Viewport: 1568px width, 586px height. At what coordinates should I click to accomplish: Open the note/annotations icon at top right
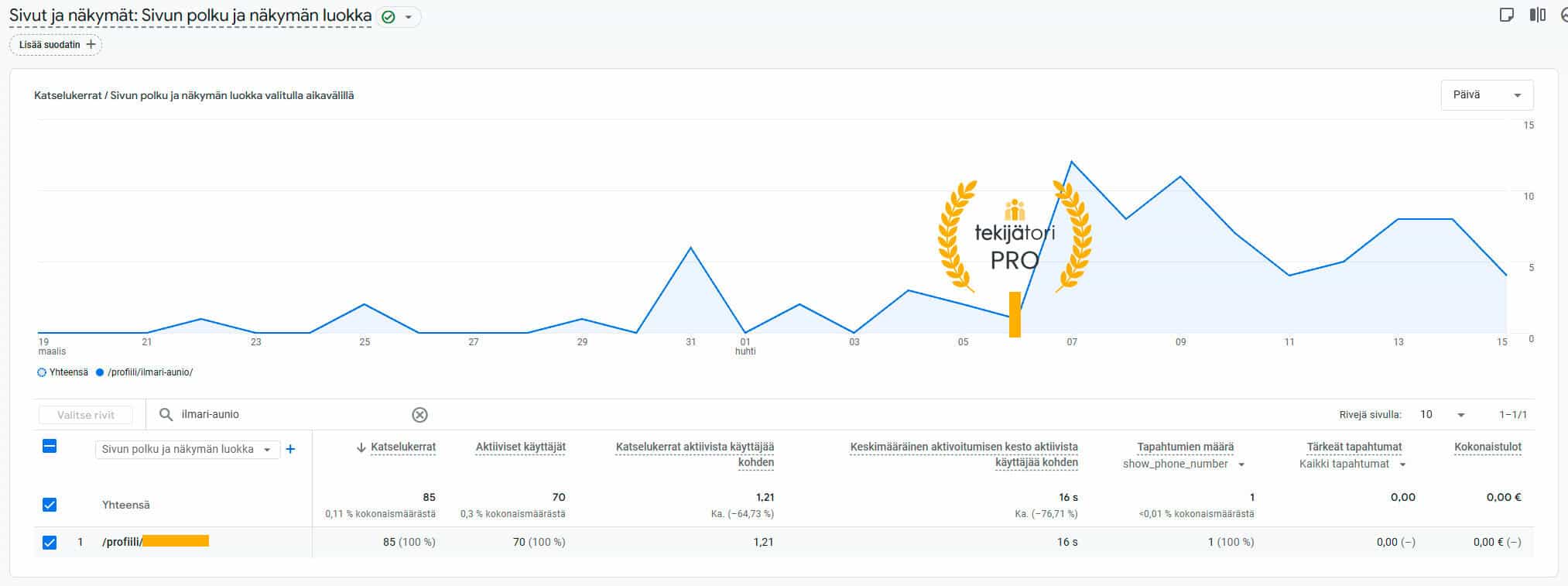1506,15
